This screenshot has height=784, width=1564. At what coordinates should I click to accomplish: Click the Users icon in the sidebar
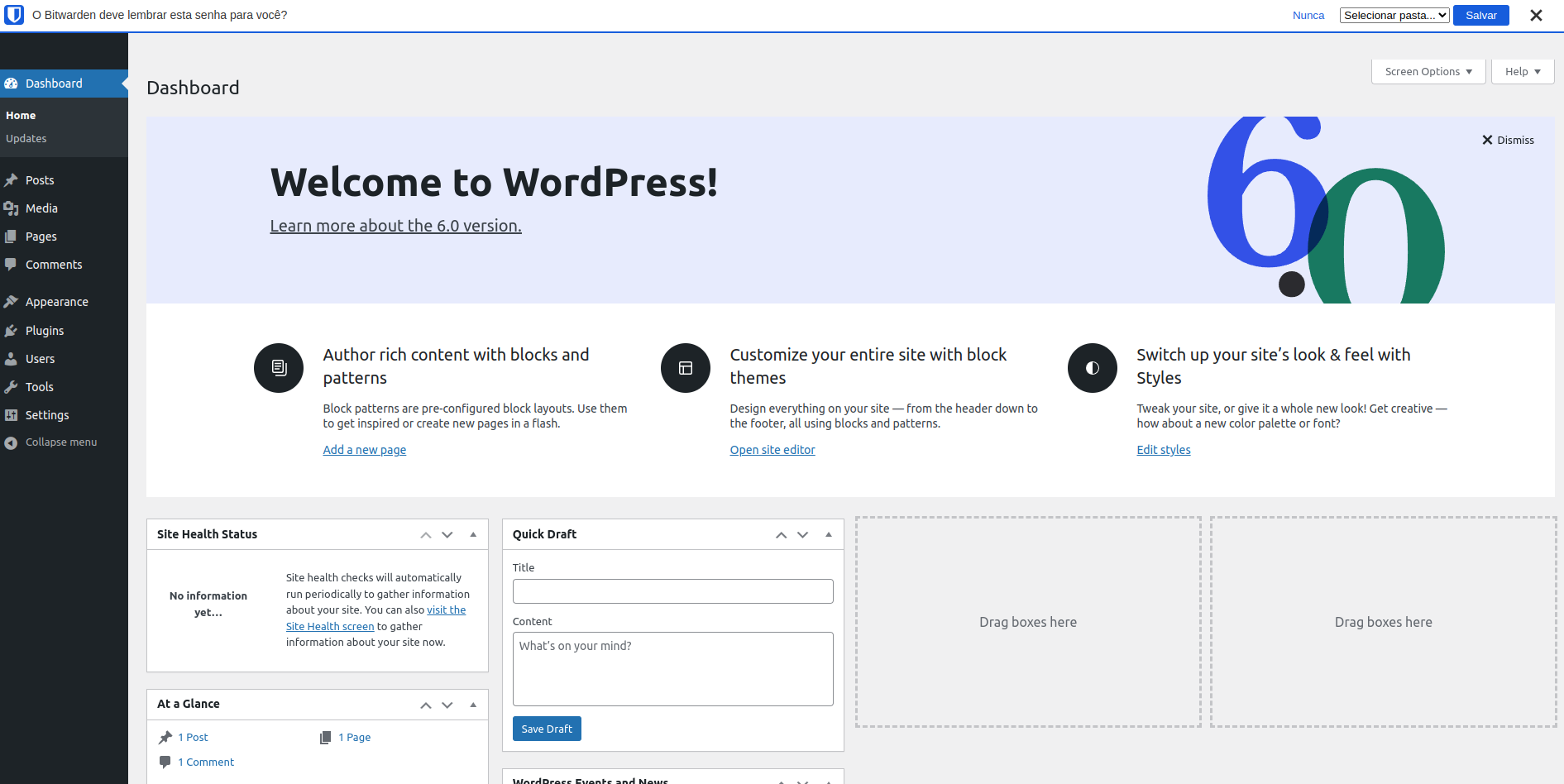coord(12,359)
